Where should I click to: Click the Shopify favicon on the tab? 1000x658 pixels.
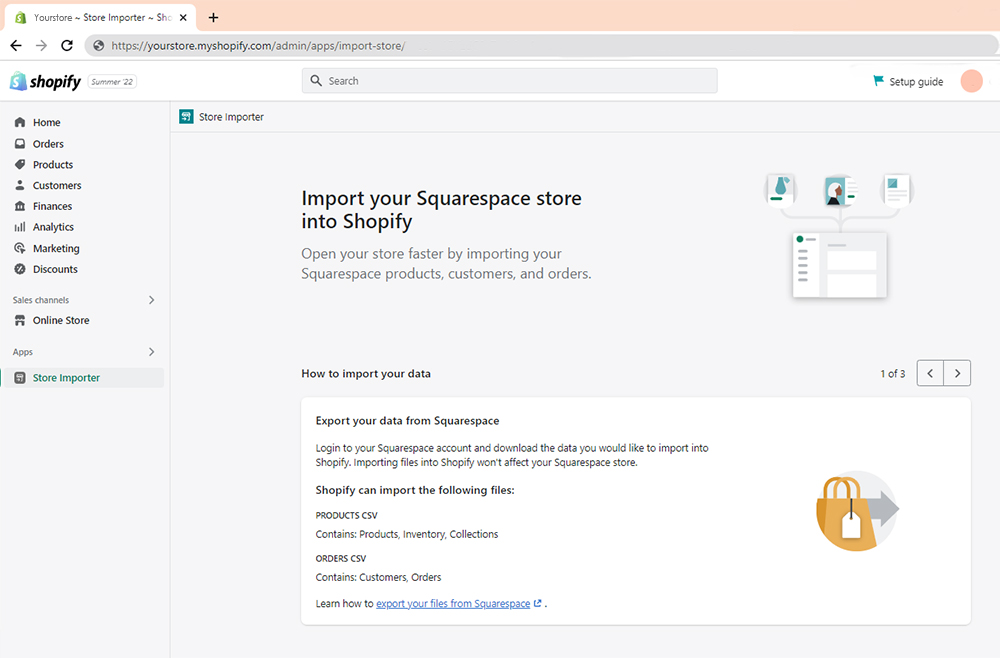point(20,18)
